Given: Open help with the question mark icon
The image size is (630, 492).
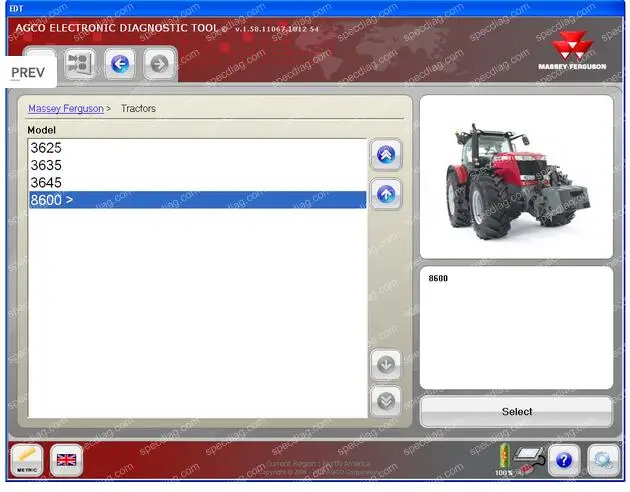Looking at the screenshot, I should 564,460.
